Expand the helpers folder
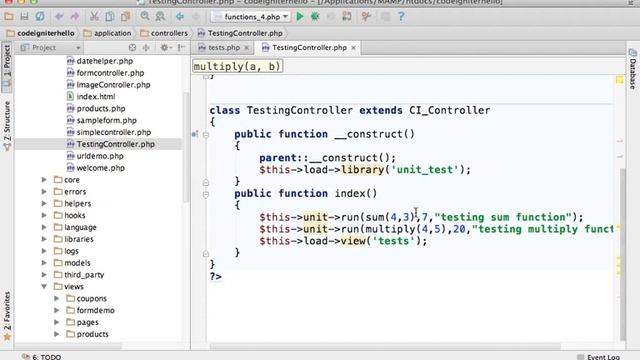This screenshot has height=360, width=640. pyautogui.click(x=44, y=203)
